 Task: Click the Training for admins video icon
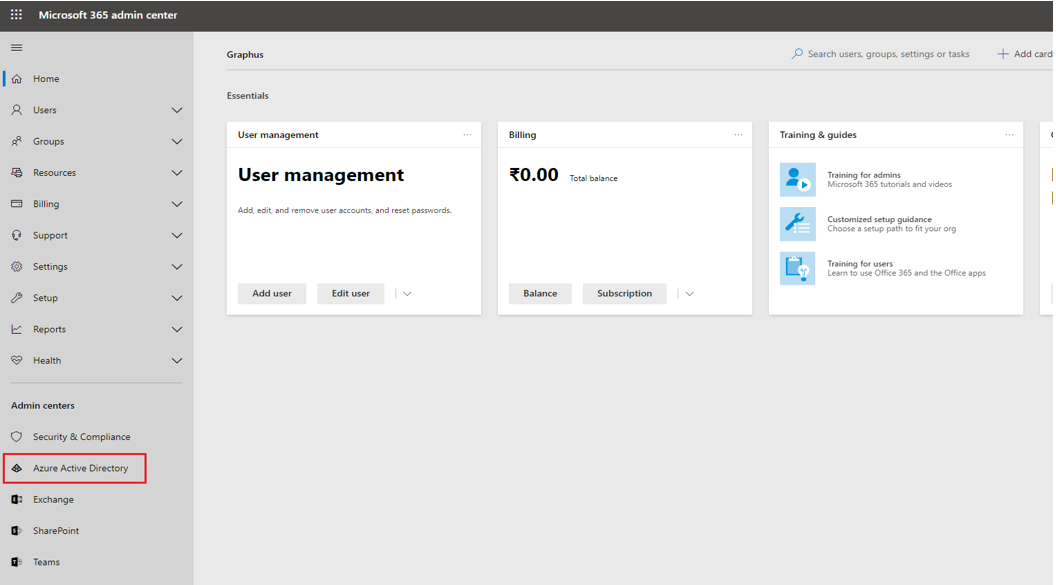pos(797,180)
